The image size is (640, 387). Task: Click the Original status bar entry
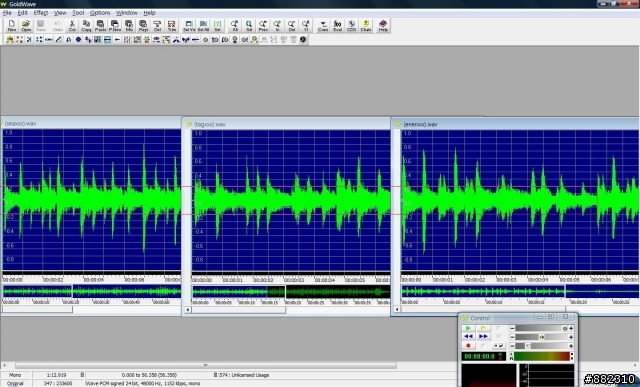tap(15, 383)
